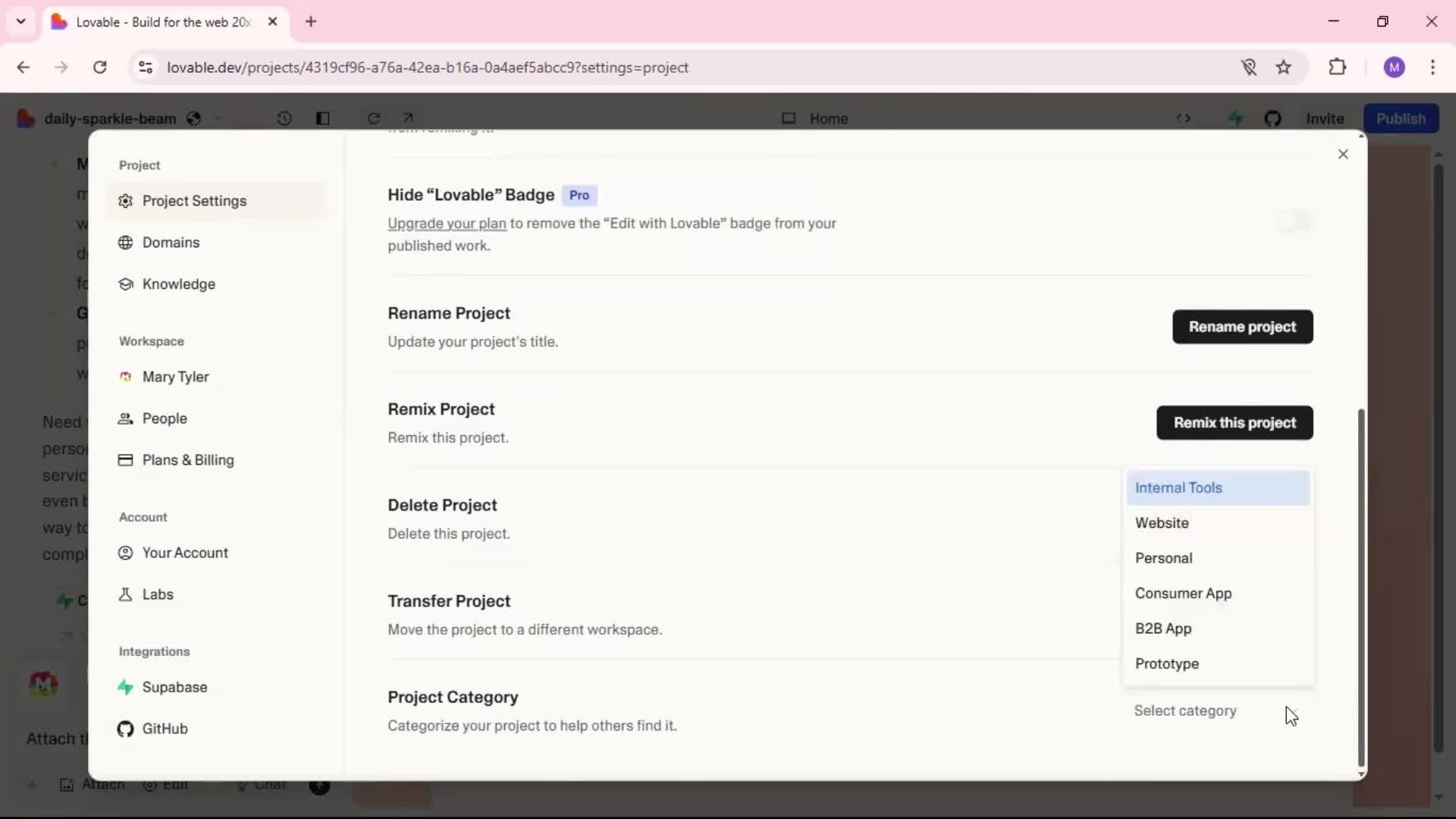The image size is (1456, 819).
Task: Toggle the sidebar panel icon
Action: [323, 118]
